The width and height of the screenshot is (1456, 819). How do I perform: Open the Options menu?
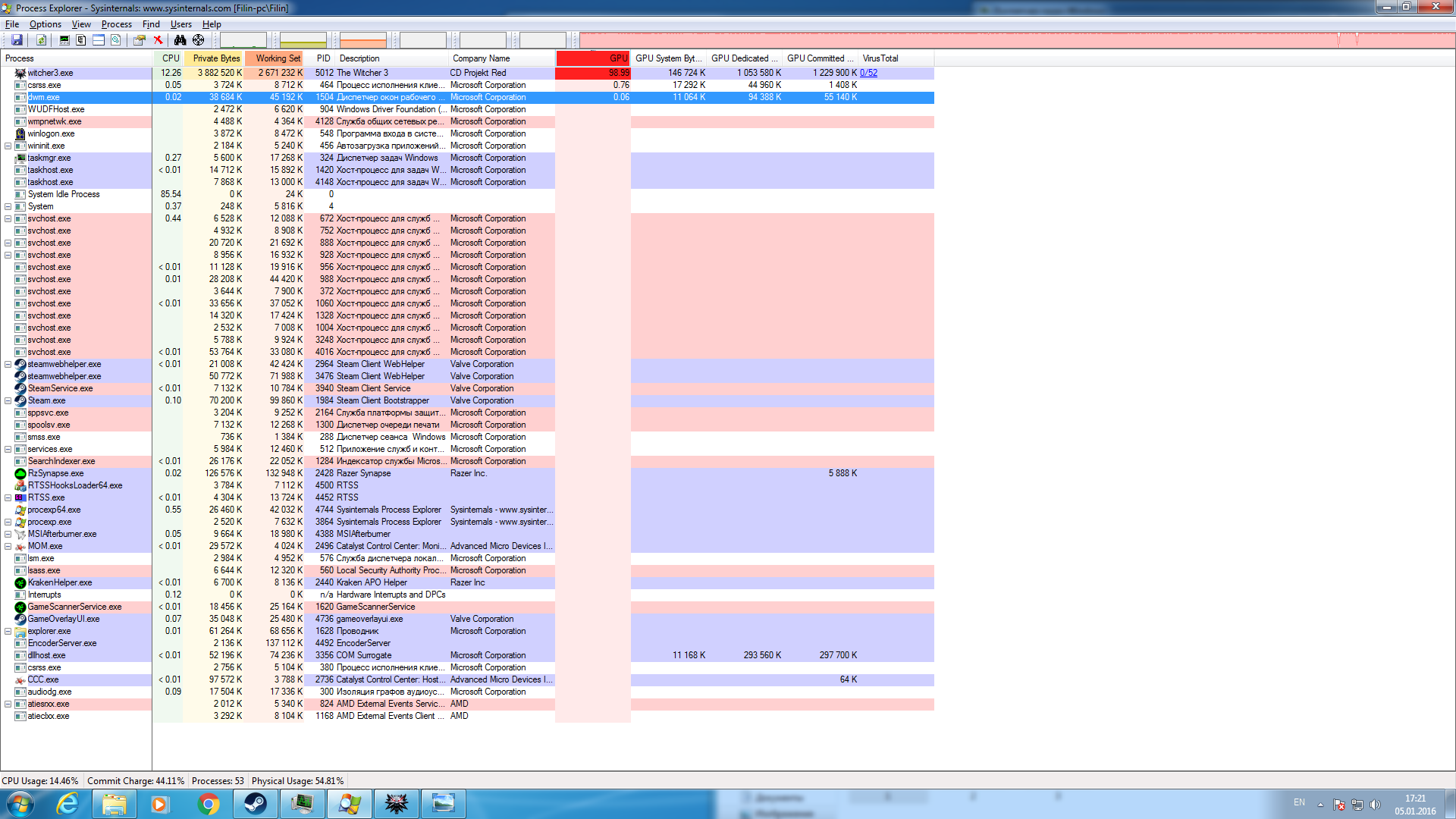(x=45, y=24)
